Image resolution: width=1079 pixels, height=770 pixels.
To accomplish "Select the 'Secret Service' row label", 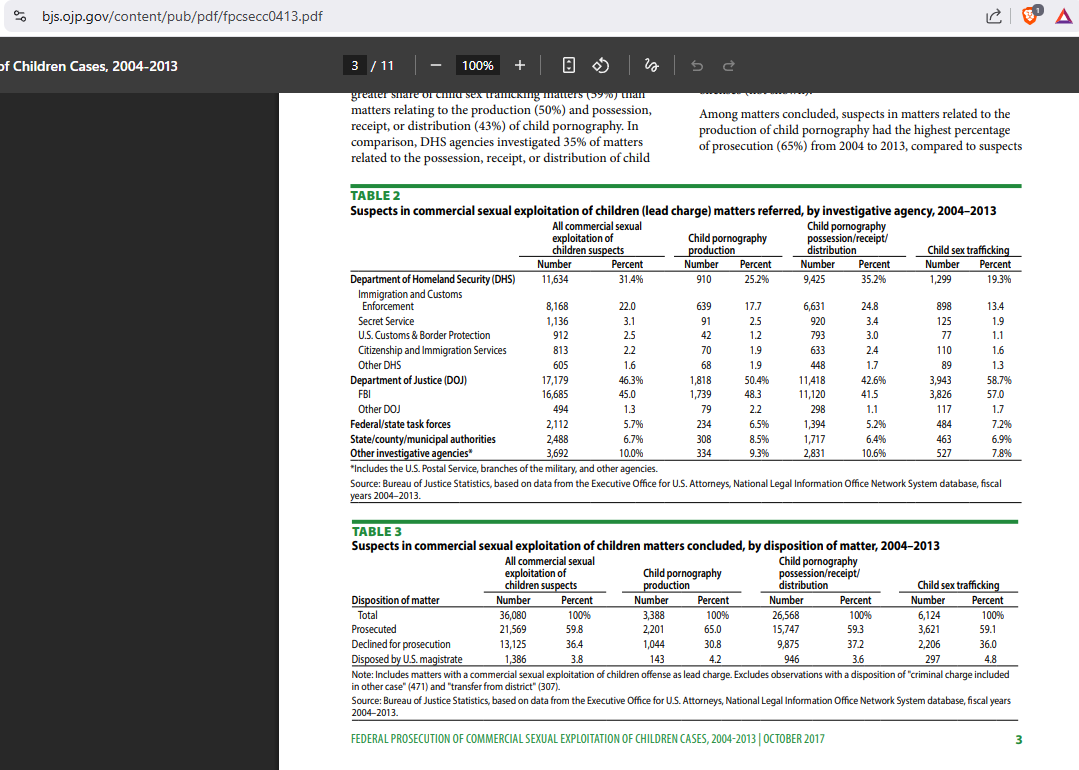I will [386, 321].
